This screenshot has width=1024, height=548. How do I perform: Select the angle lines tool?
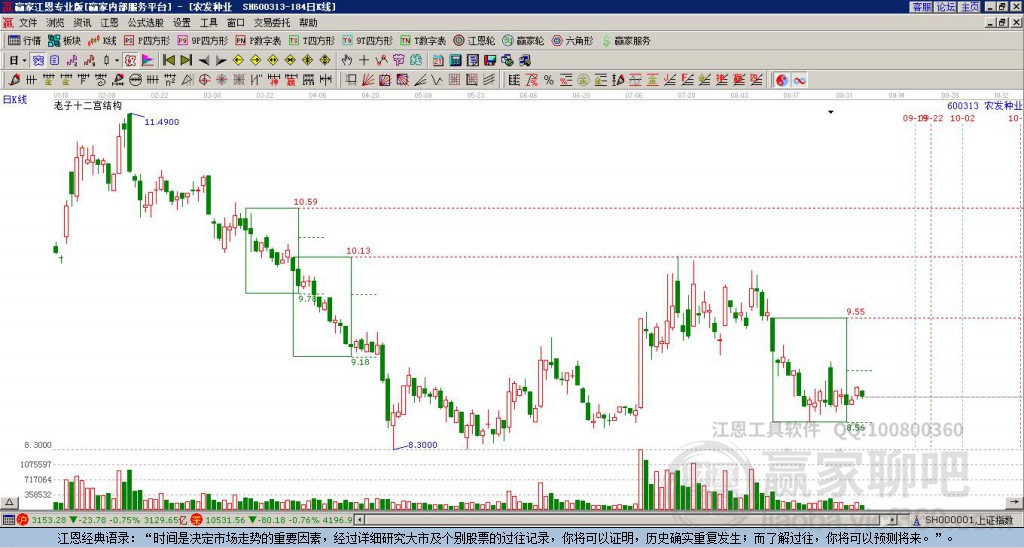420,80
